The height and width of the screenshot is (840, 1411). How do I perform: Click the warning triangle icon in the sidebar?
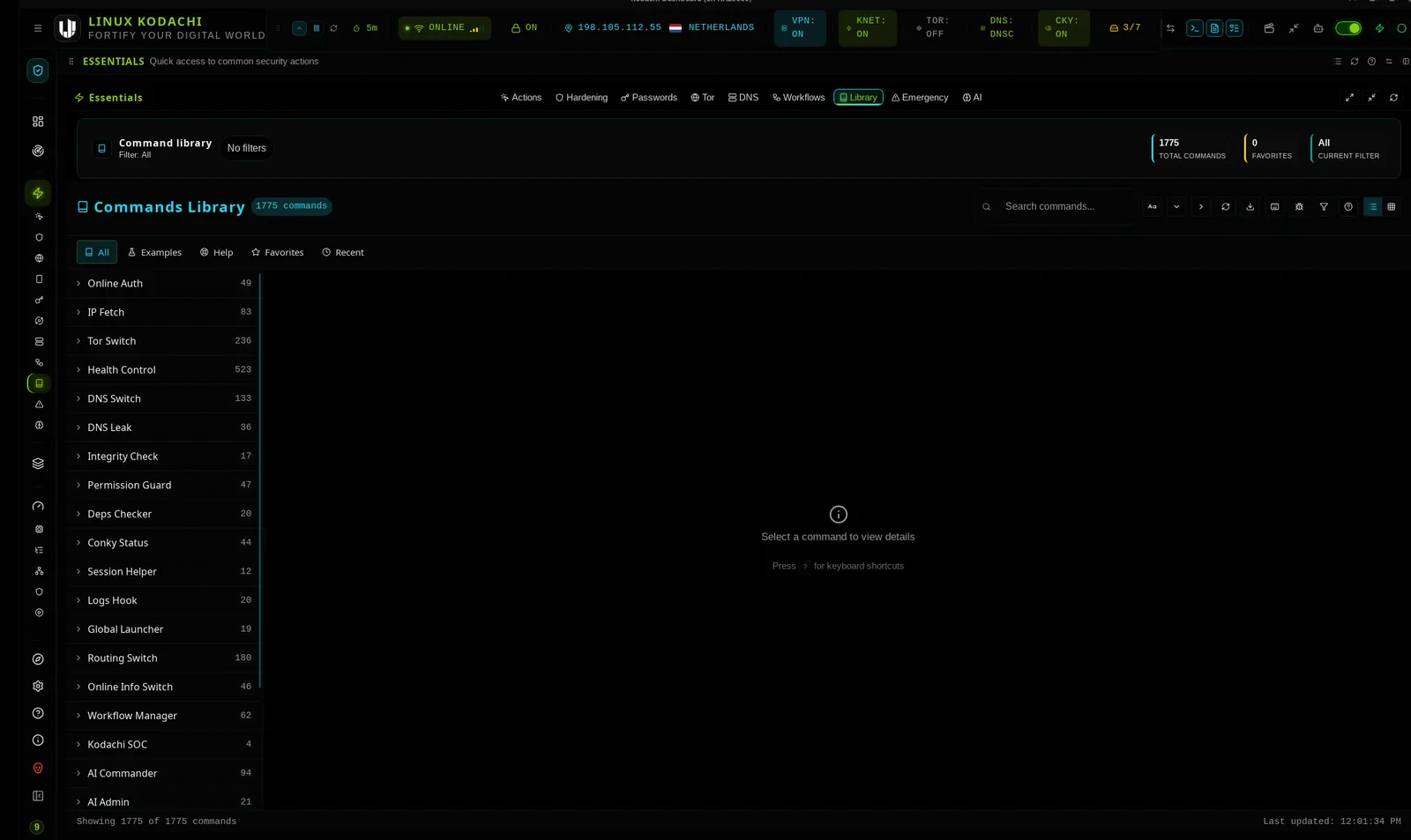[39, 405]
